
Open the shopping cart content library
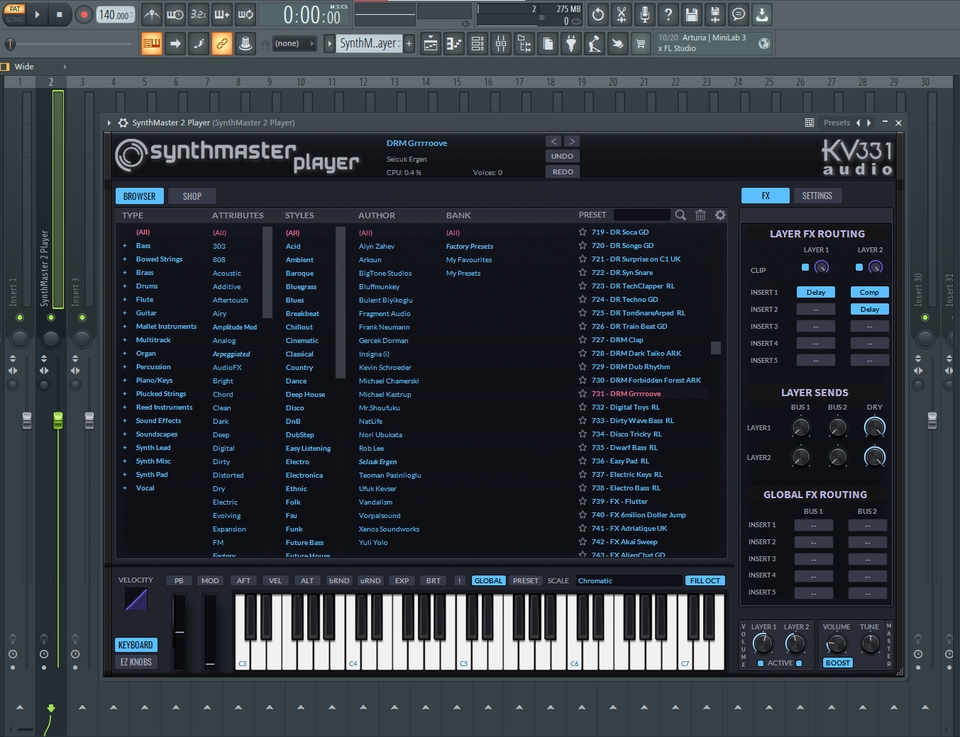click(640, 43)
